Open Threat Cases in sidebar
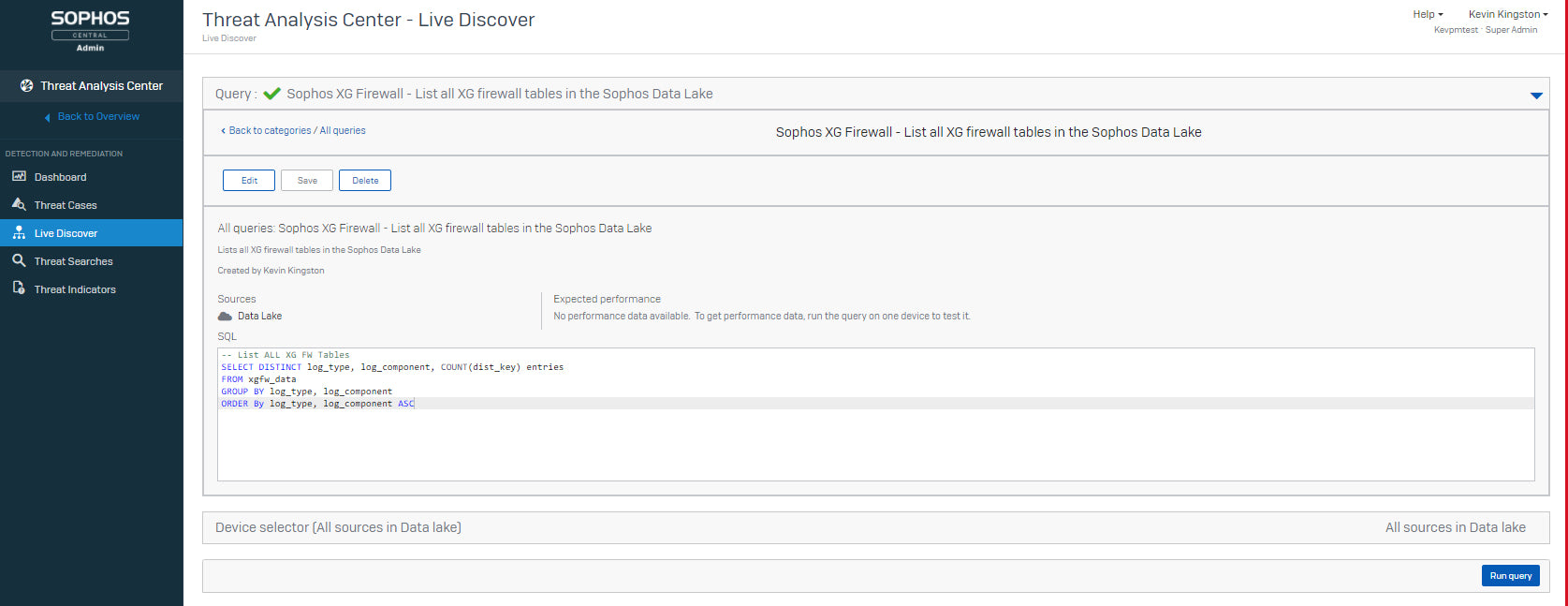The image size is (1568, 606). point(92,205)
